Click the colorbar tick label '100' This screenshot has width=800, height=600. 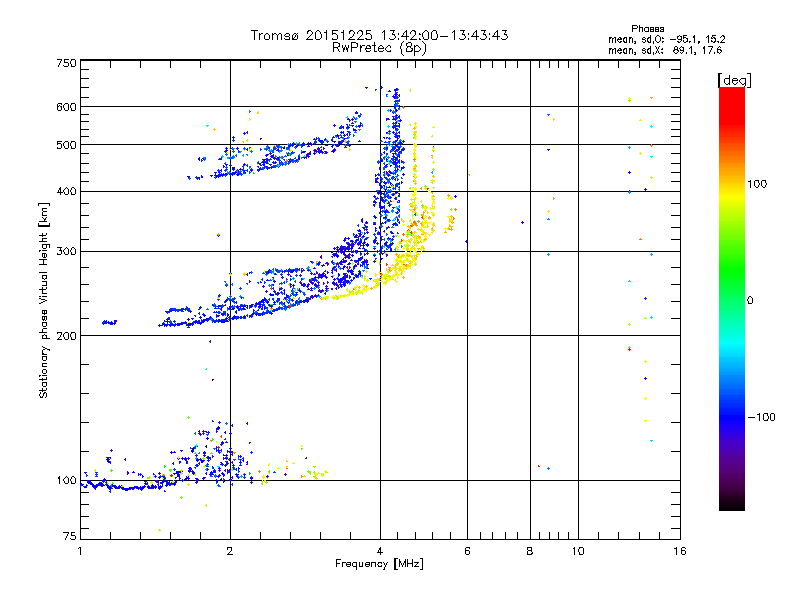pos(757,184)
